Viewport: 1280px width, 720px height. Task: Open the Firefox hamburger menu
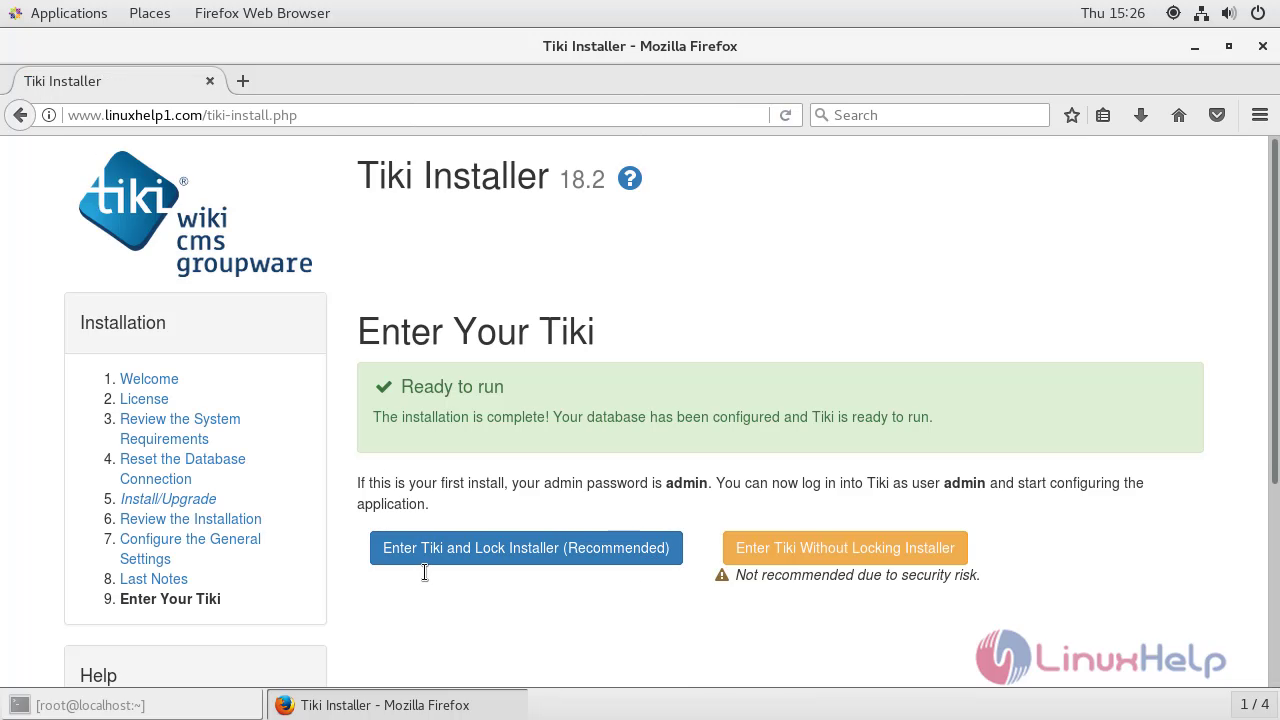pos(1260,115)
